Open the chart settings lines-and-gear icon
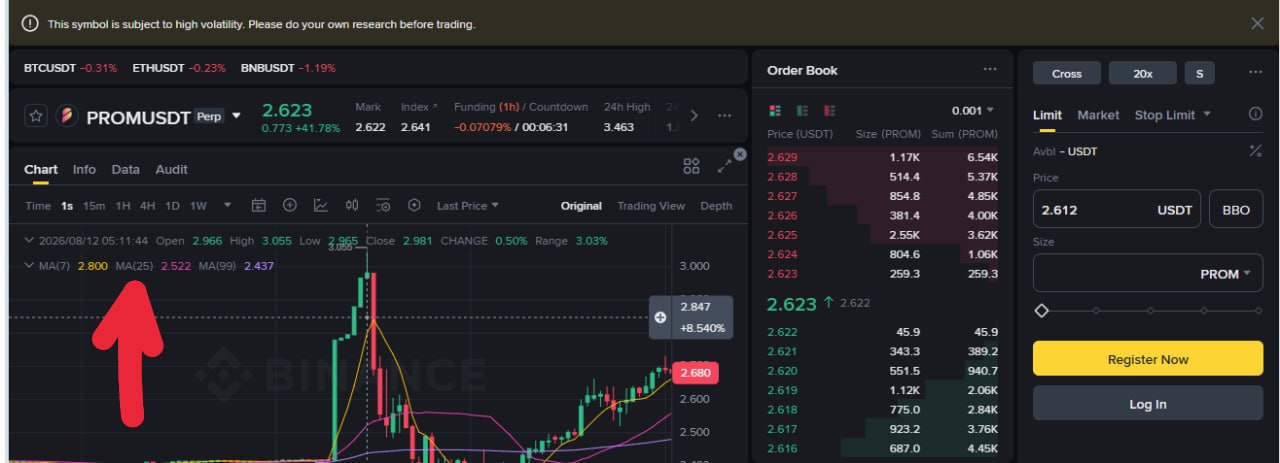Screen dimensions: 1280x463 pos(383,205)
